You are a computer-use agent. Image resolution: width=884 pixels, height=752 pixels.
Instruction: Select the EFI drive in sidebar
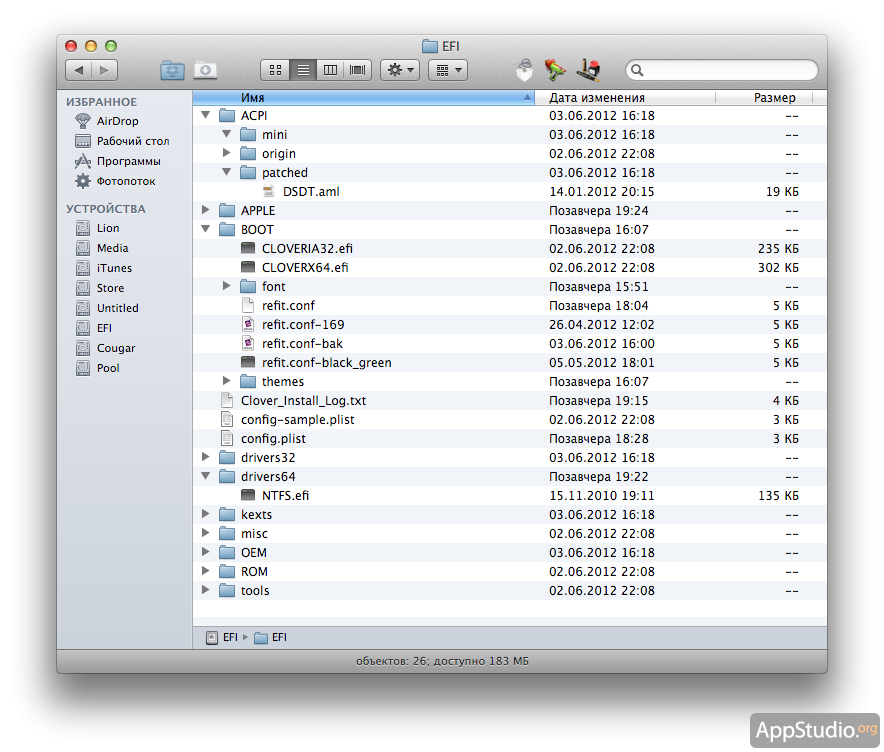94,328
